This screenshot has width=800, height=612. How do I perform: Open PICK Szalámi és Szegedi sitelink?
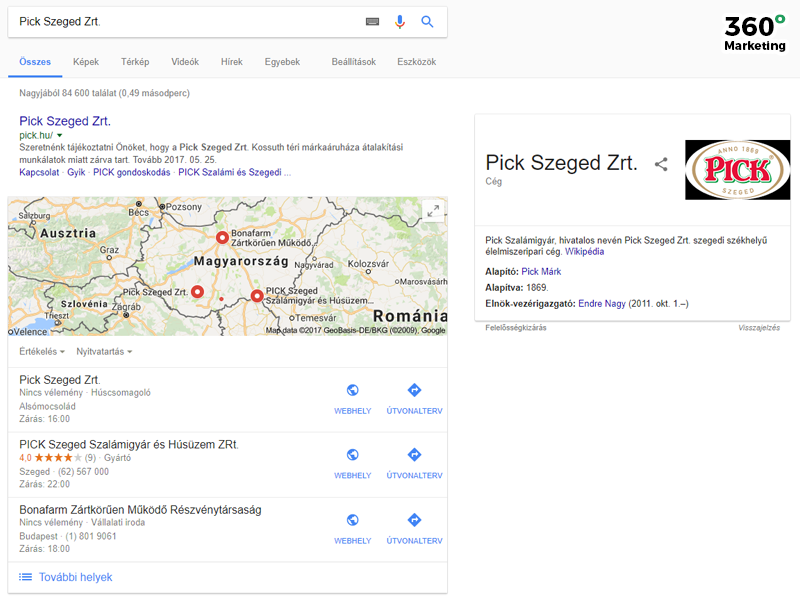(x=234, y=172)
